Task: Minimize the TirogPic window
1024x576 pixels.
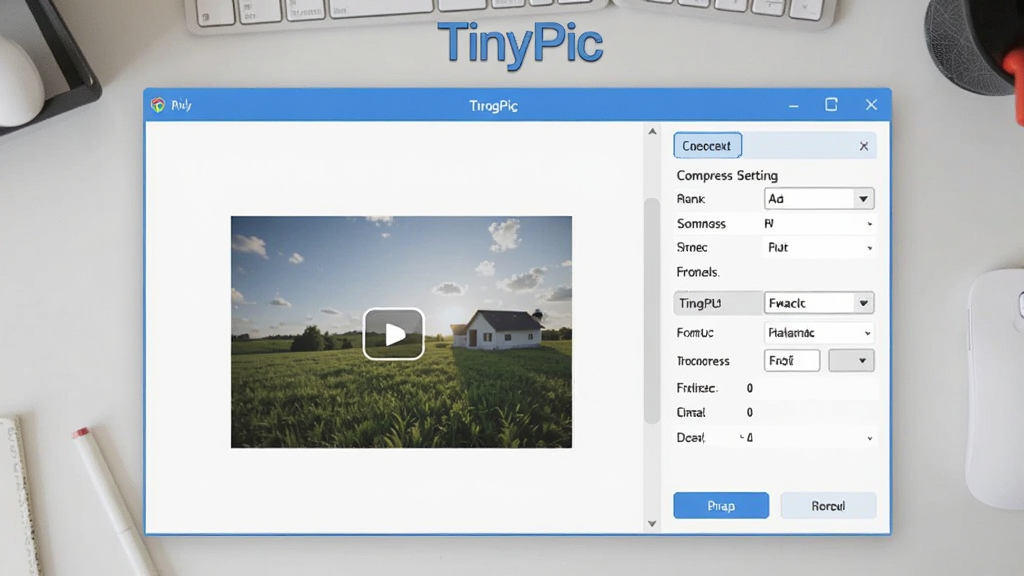Action: point(793,106)
